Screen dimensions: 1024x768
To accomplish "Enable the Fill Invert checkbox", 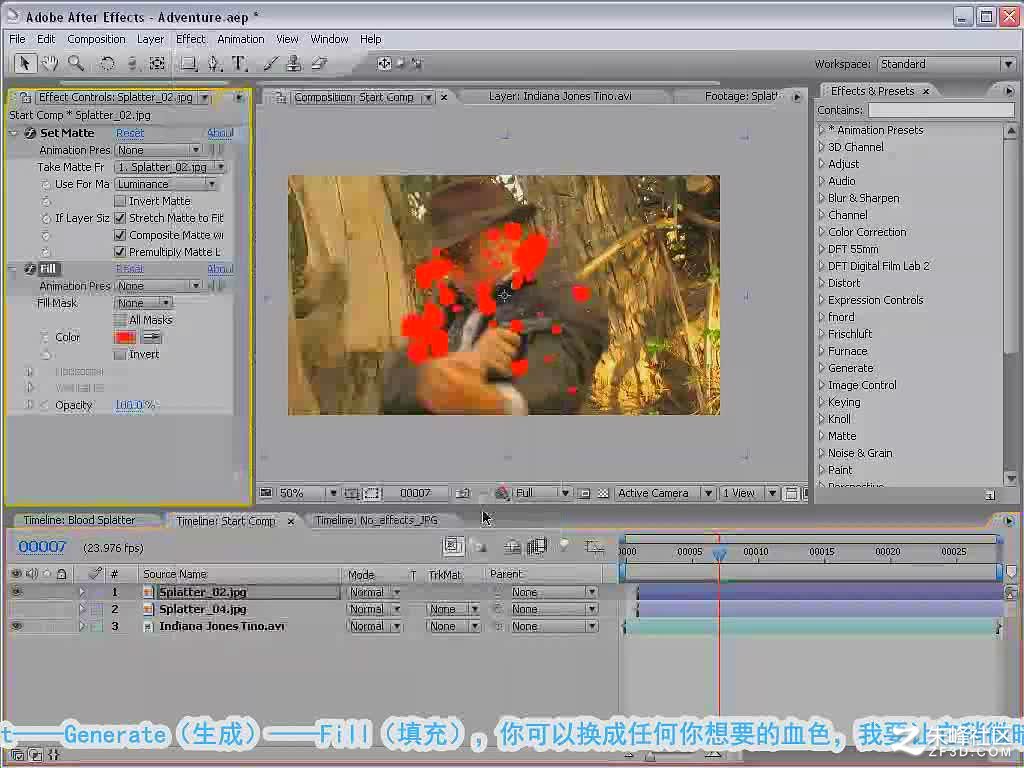I will click(x=120, y=355).
